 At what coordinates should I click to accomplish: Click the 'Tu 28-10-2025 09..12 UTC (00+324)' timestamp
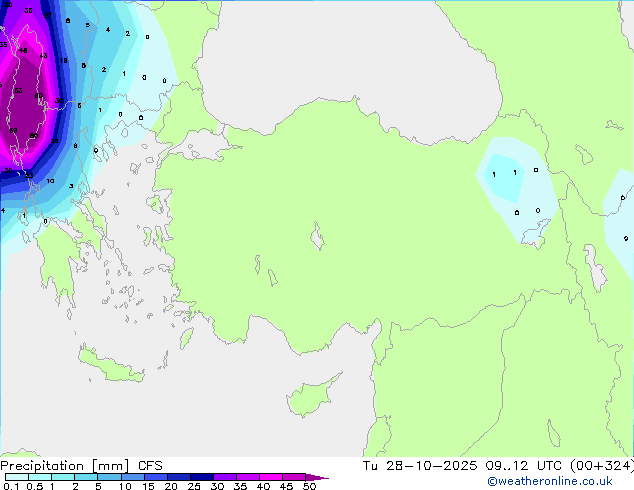click(x=498, y=466)
